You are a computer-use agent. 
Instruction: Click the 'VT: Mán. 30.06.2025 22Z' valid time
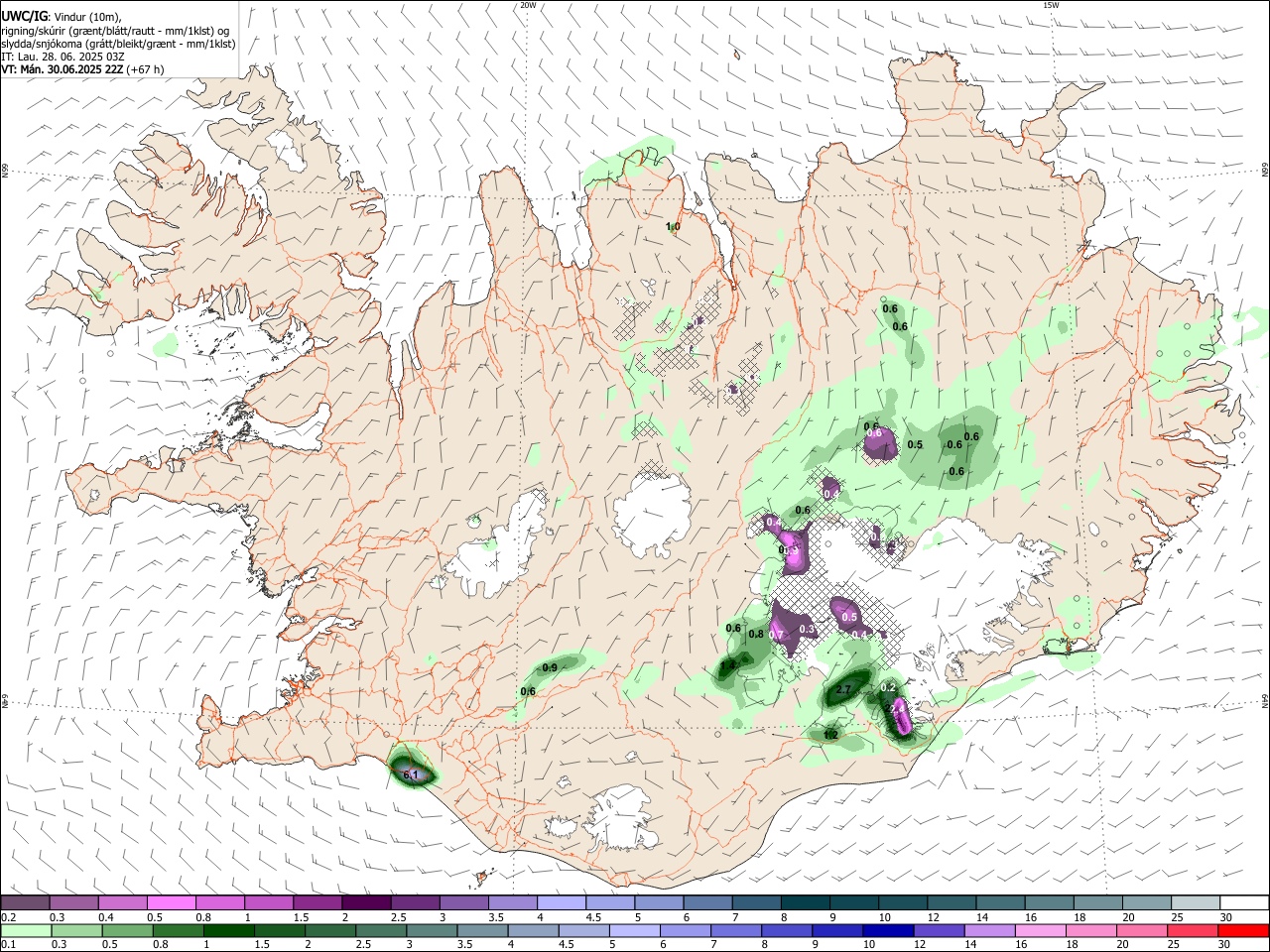click(63, 69)
